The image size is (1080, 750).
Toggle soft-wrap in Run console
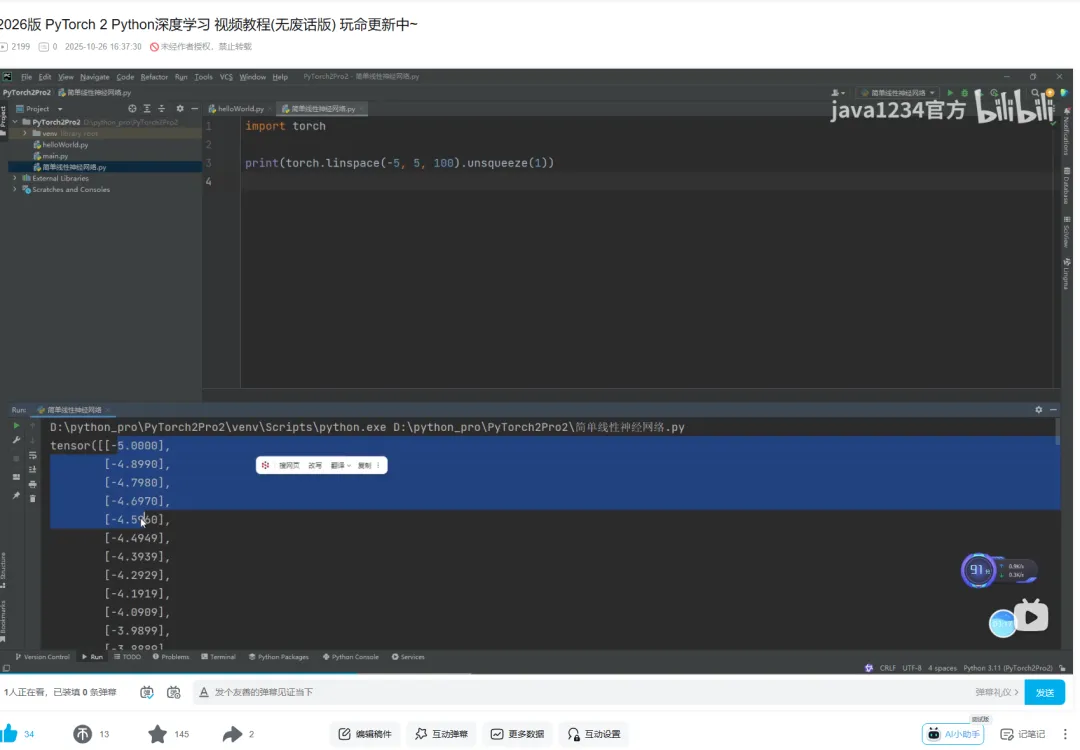point(32,455)
